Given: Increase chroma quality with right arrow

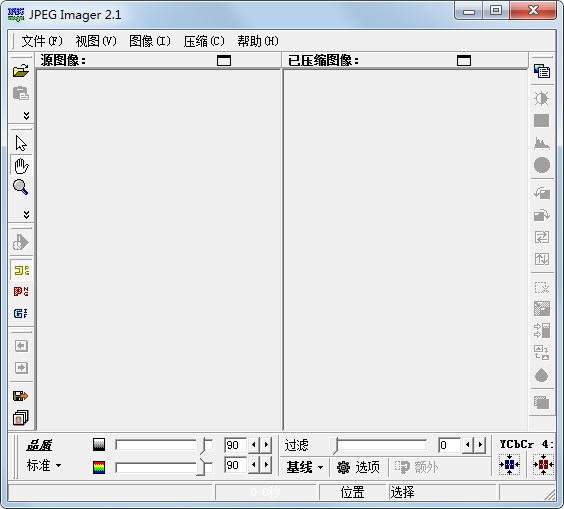Looking at the screenshot, I should [x=266, y=465].
